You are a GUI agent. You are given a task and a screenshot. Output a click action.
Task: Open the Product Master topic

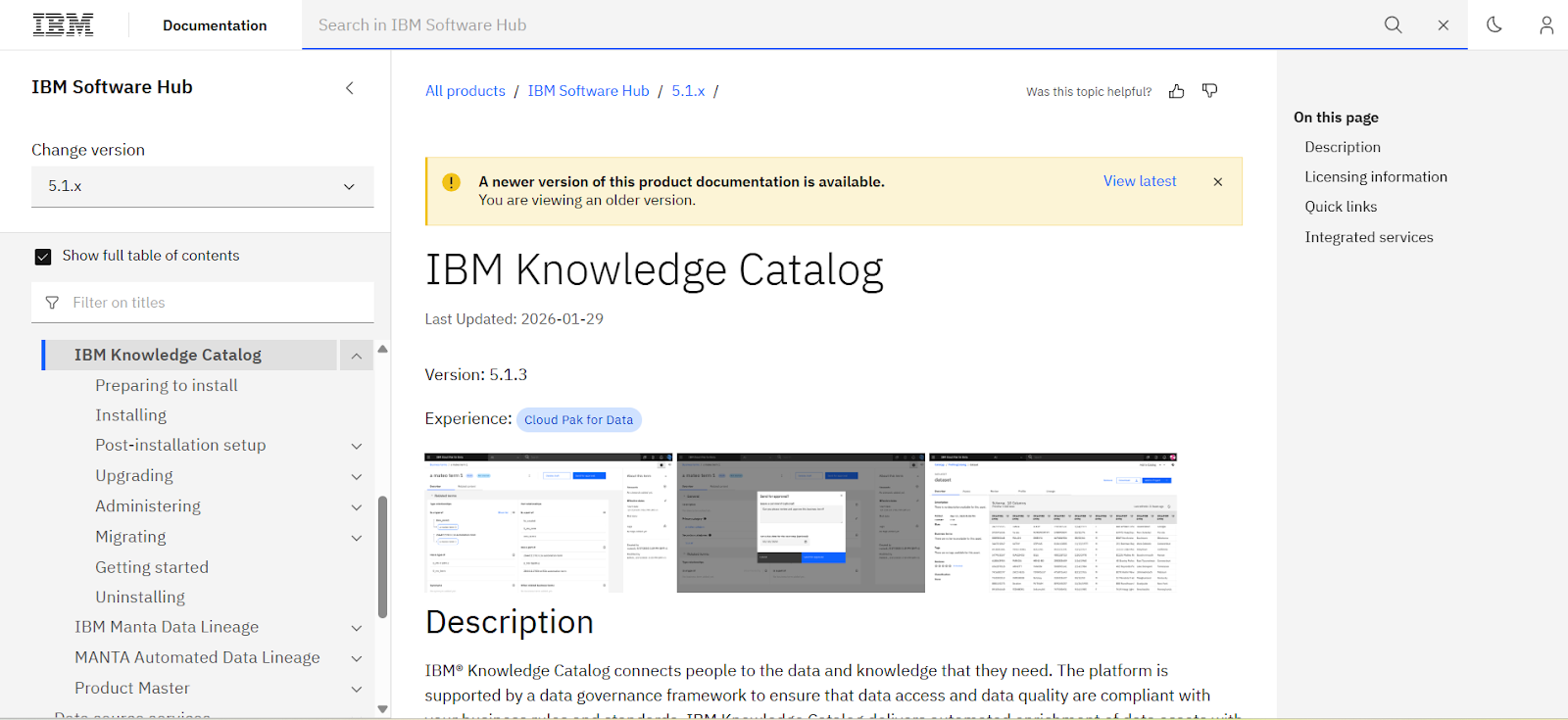tap(132, 688)
